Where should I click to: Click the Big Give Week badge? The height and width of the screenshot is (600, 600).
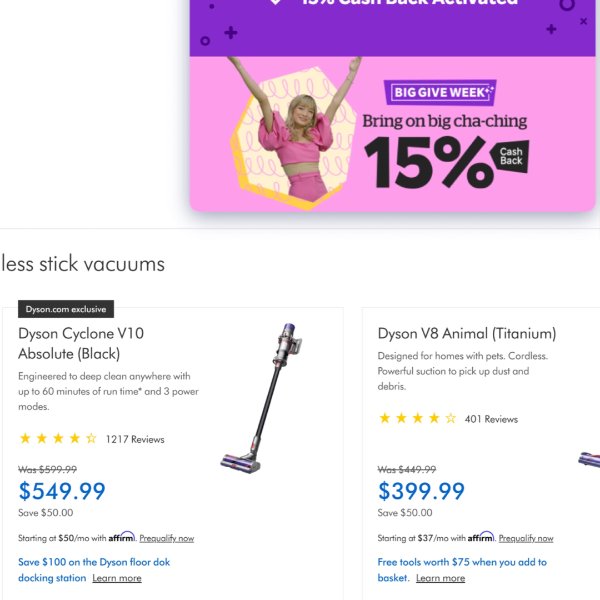point(440,92)
